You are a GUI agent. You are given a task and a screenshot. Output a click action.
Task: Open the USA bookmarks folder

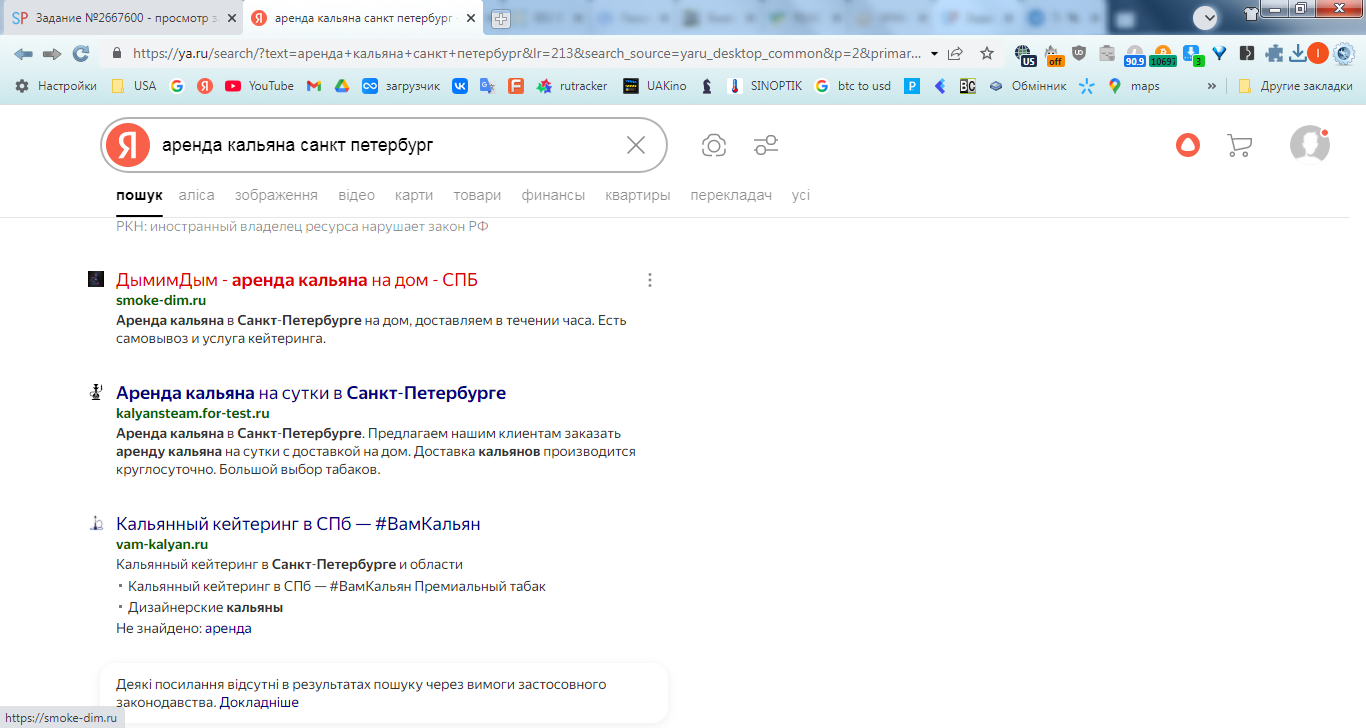pos(133,86)
